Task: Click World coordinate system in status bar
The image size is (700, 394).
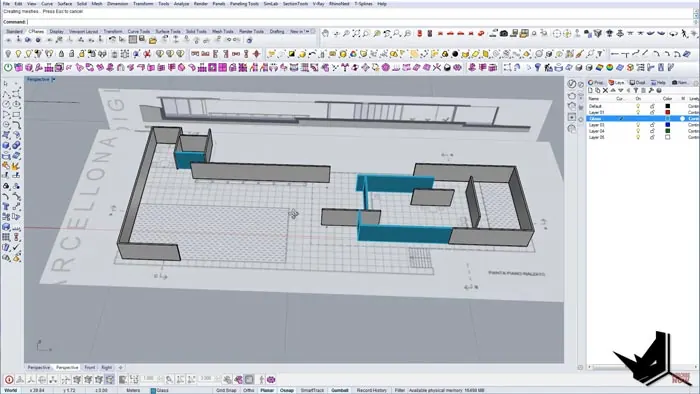Action: click(10, 390)
